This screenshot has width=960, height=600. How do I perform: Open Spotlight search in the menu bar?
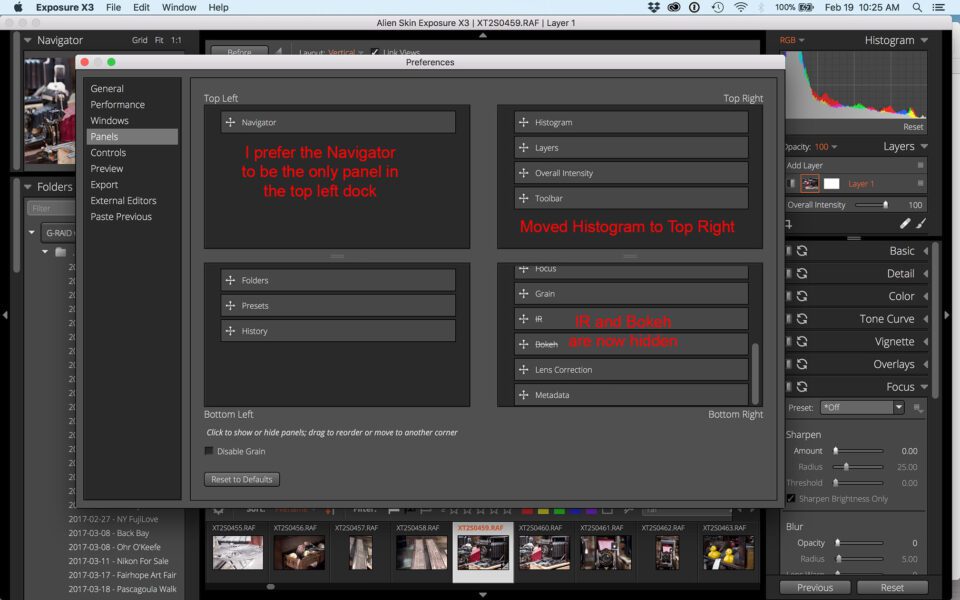(x=917, y=7)
